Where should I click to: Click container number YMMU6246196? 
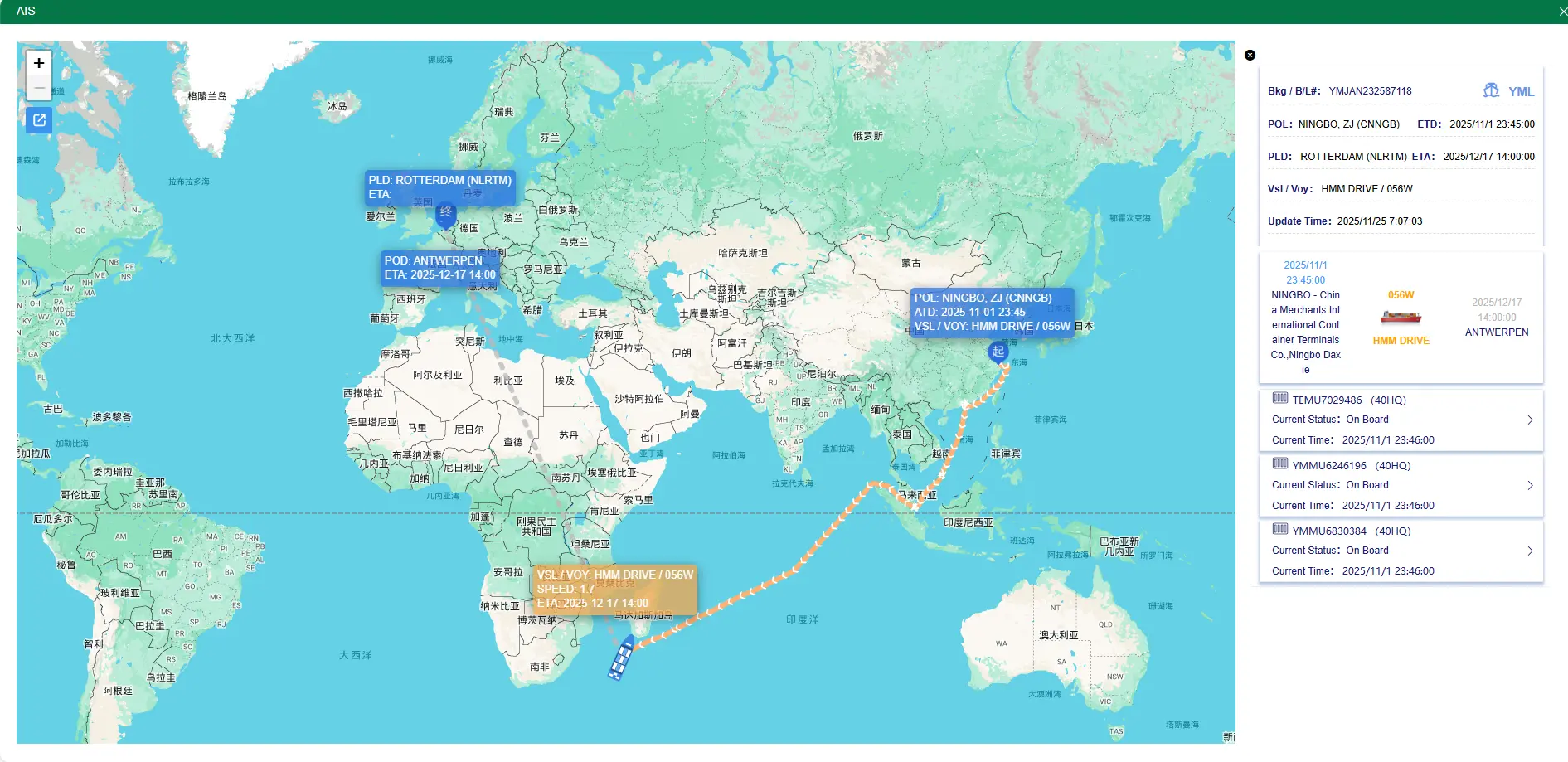[1329, 466]
